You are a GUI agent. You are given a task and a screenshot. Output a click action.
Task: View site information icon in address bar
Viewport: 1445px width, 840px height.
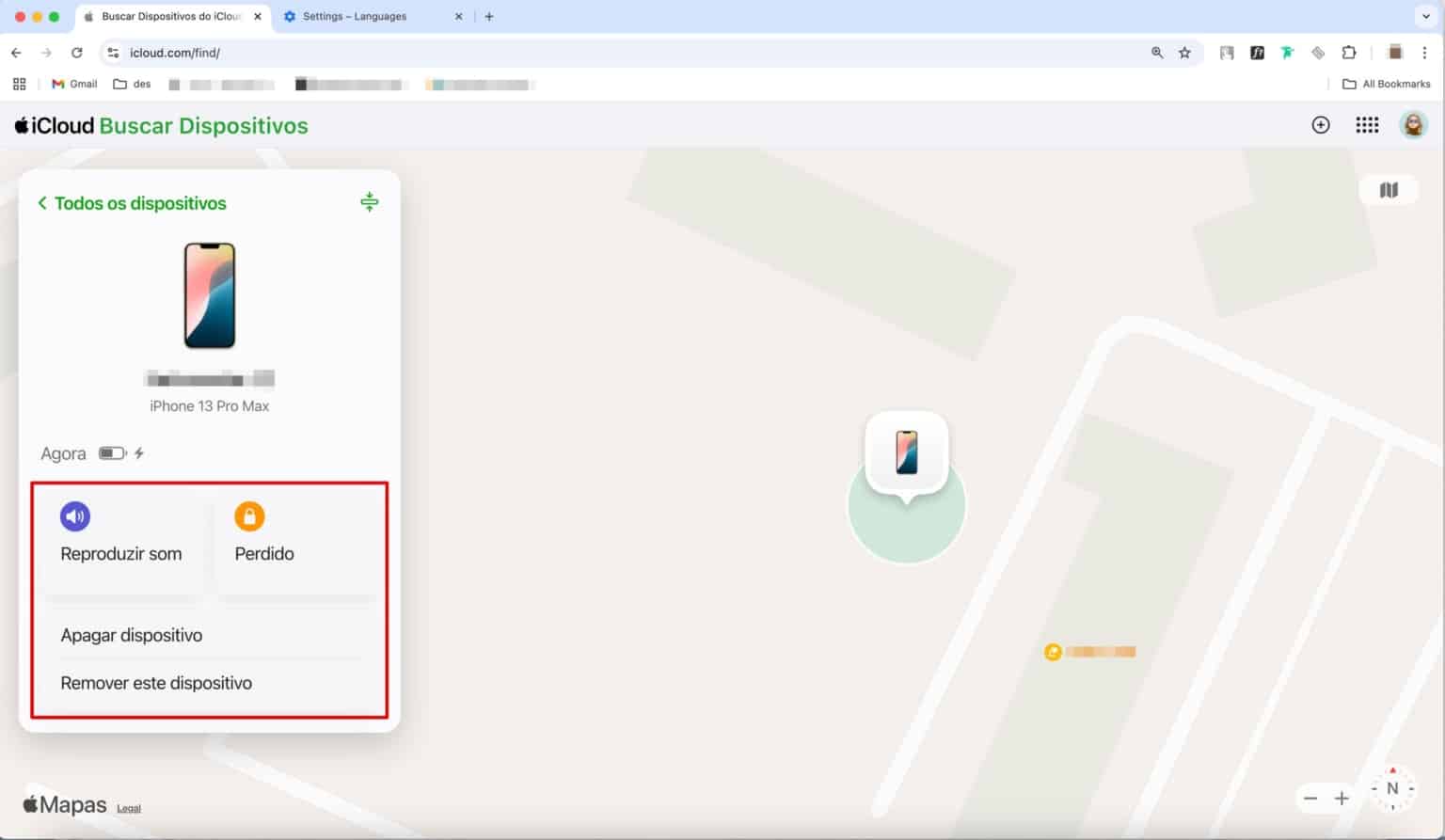[x=113, y=53]
